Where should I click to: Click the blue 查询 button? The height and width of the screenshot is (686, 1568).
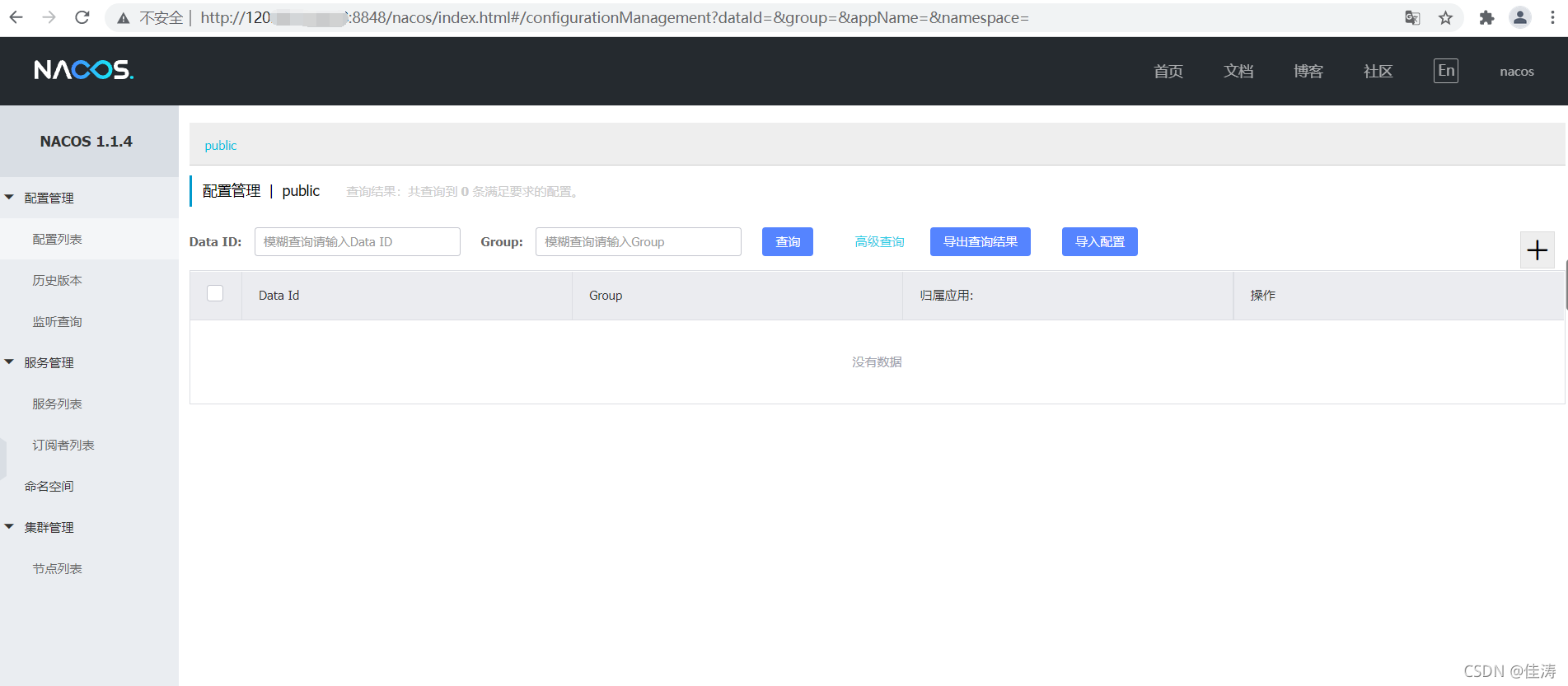pyautogui.click(x=788, y=242)
